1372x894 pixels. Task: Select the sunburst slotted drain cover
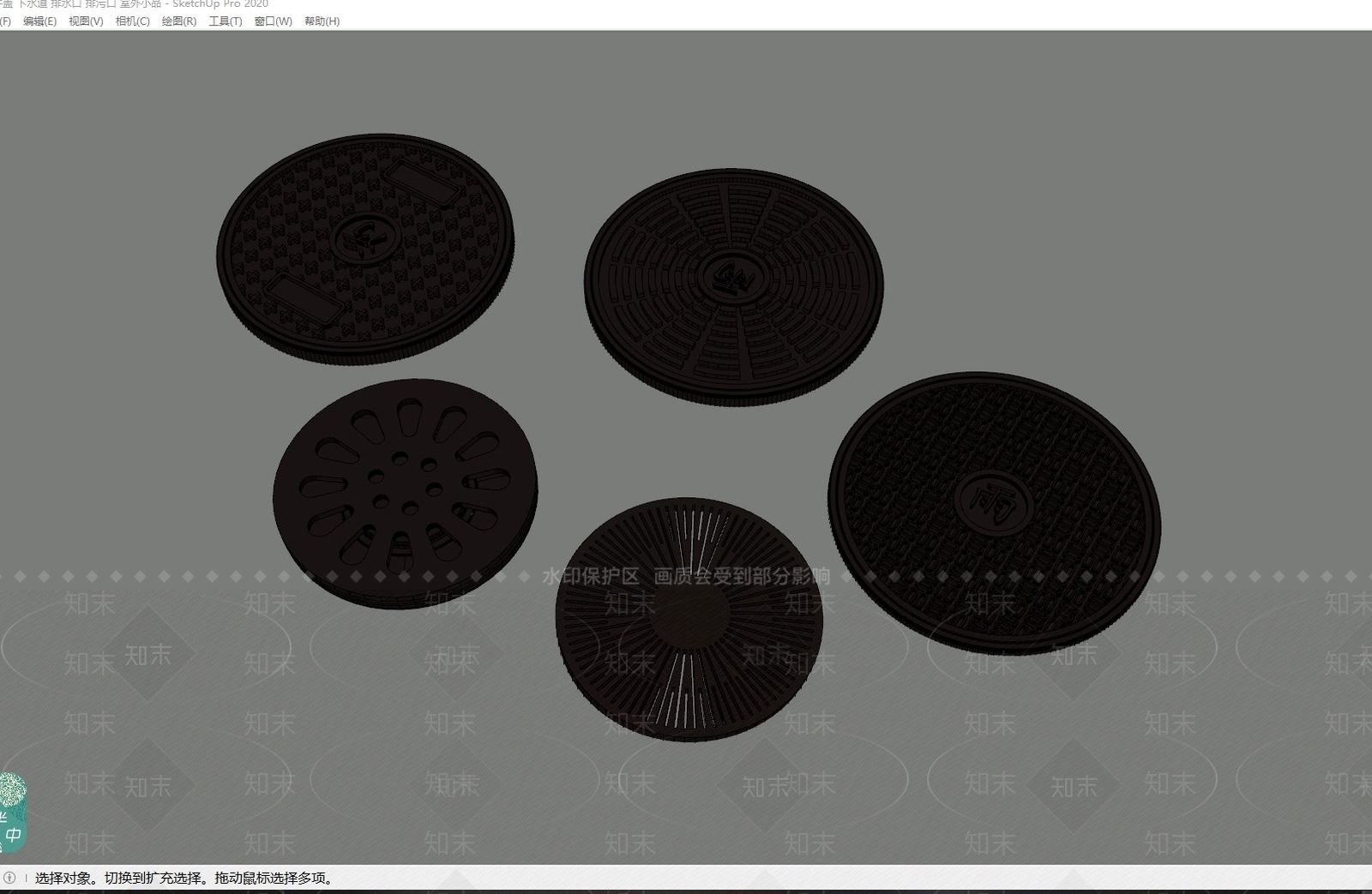pyautogui.click(x=689, y=619)
